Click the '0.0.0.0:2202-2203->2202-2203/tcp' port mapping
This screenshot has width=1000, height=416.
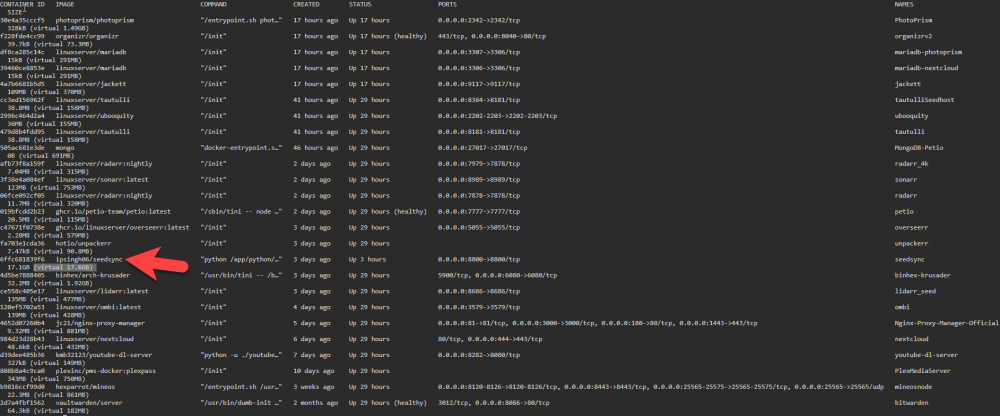(498, 116)
